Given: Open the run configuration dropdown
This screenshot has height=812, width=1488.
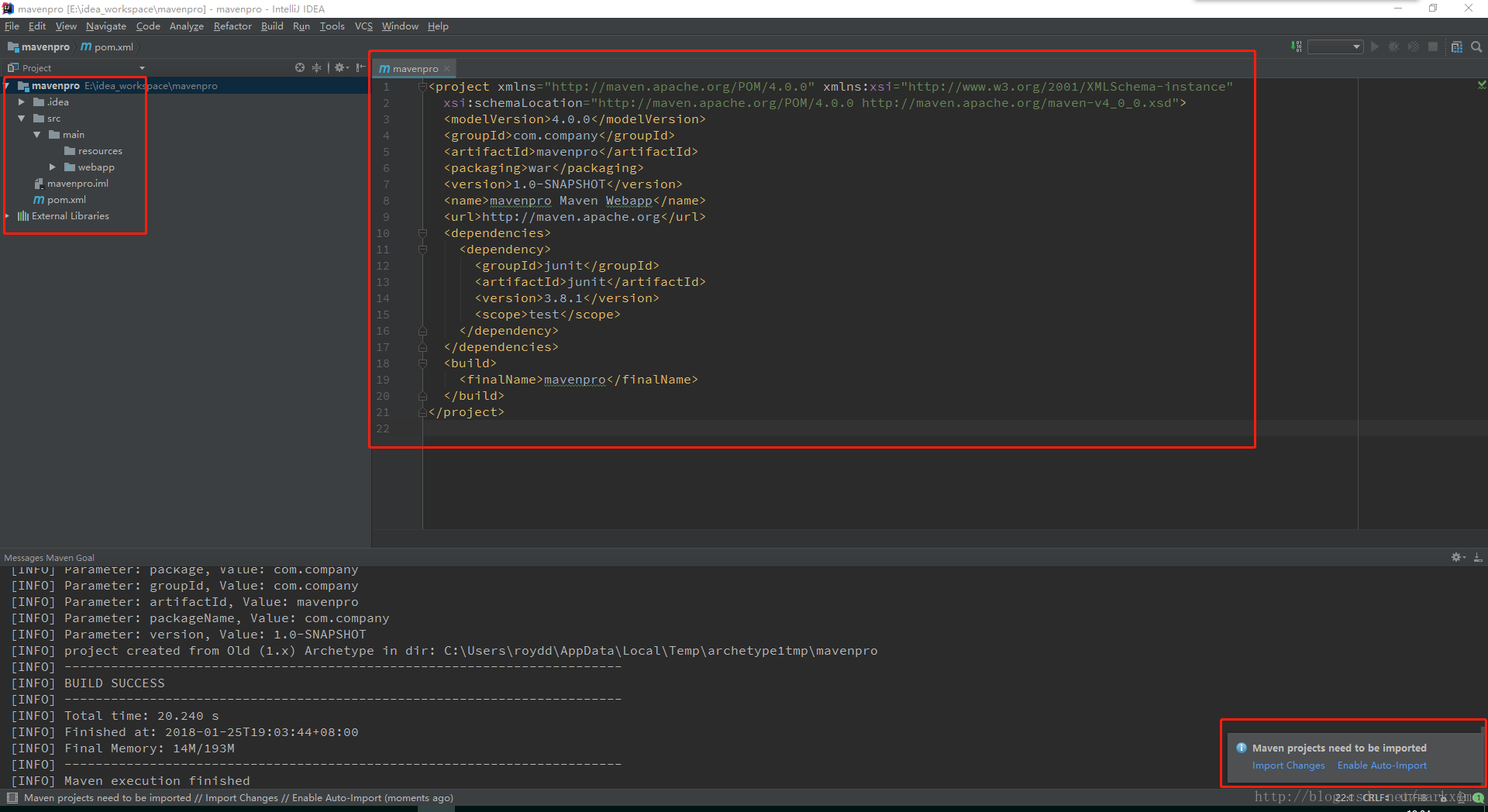Looking at the screenshot, I should tap(1335, 46).
